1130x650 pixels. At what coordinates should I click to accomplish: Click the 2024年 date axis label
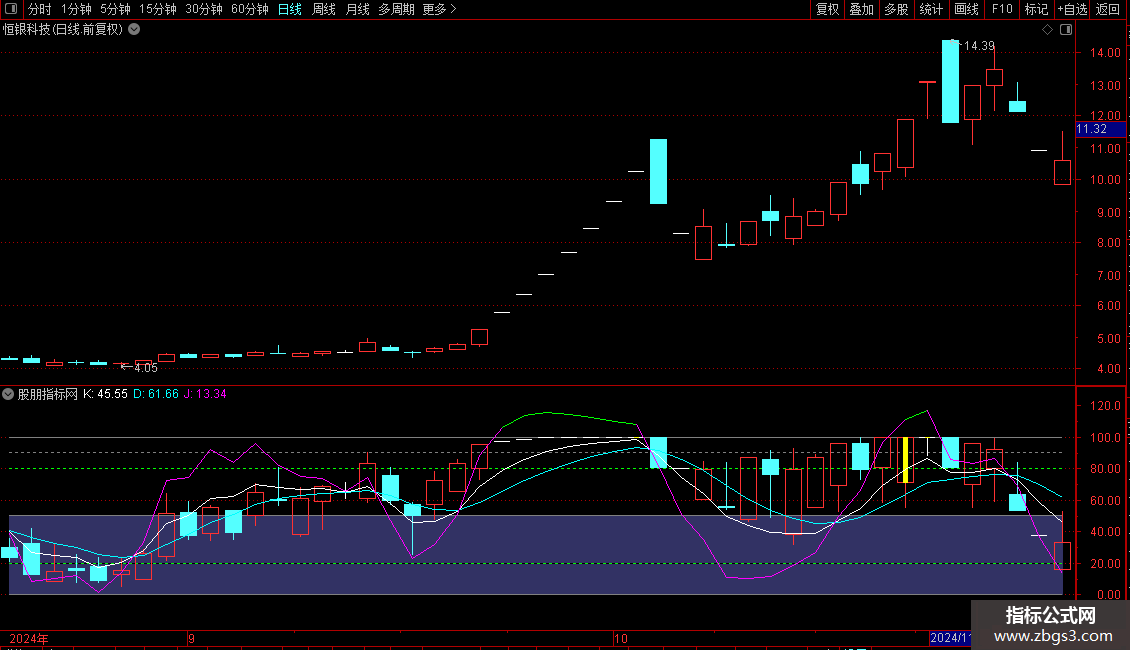pyautogui.click(x=29, y=638)
